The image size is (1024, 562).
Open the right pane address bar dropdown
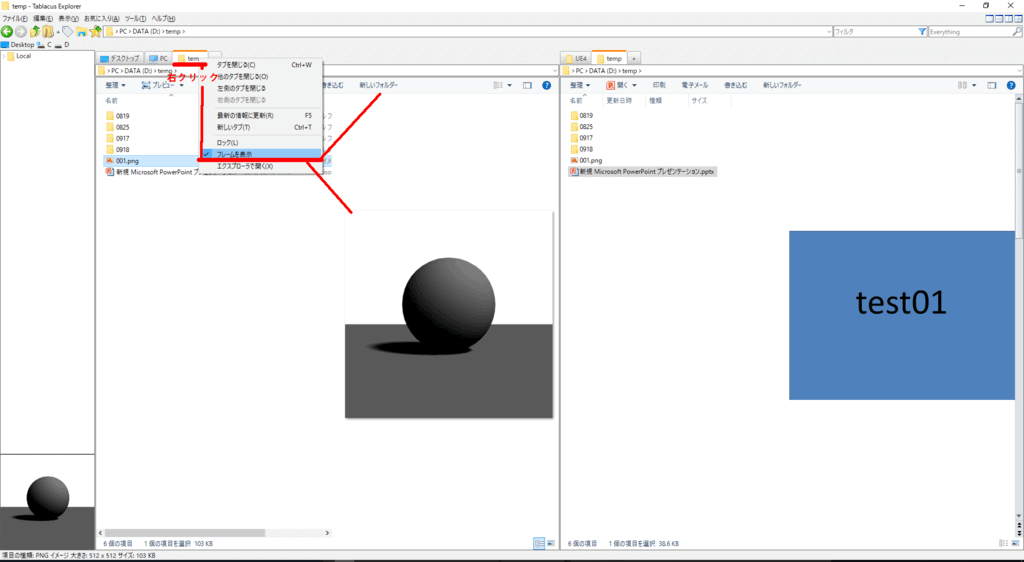click(x=1018, y=71)
